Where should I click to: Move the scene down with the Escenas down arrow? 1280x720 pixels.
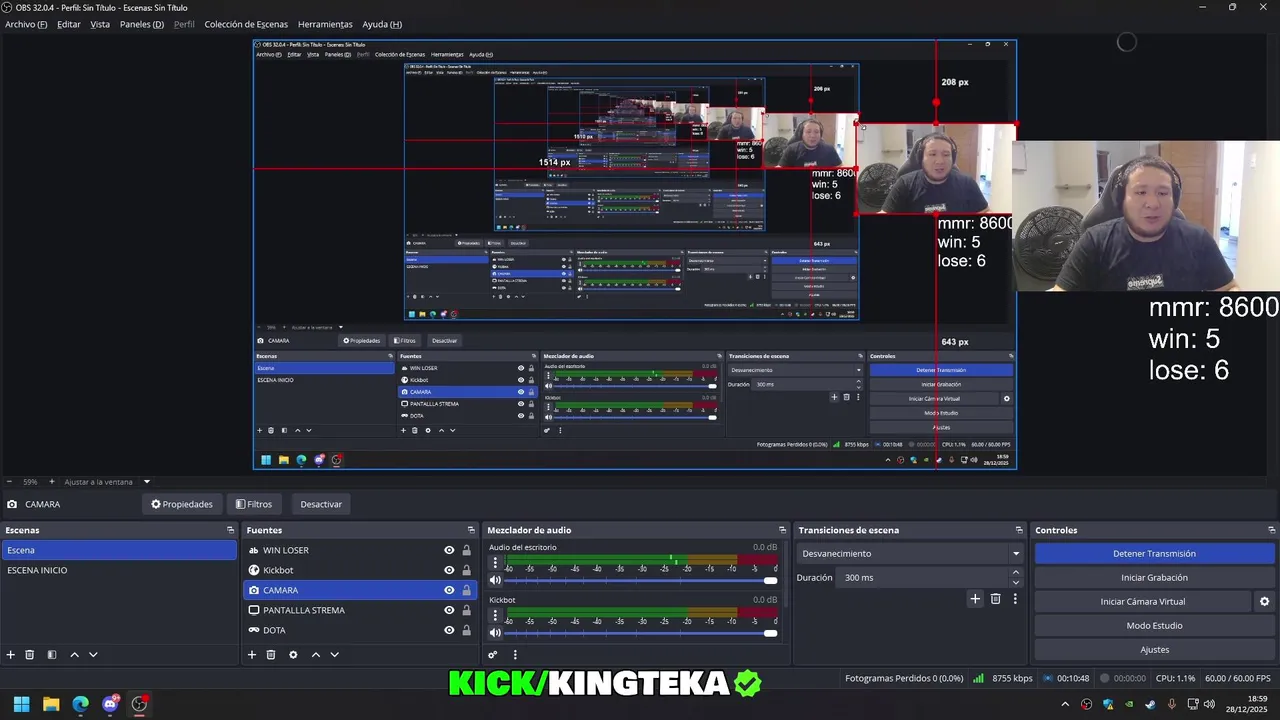coord(93,655)
